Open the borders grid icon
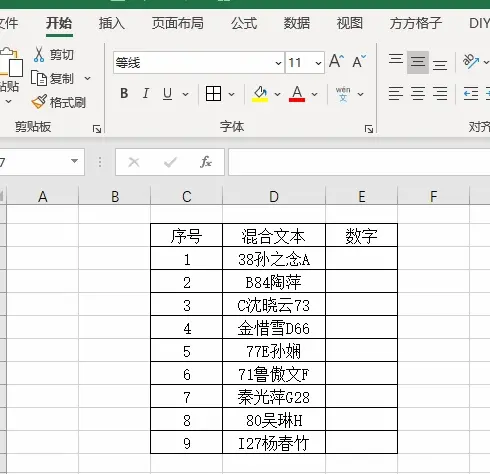Screen dimensions: 490x474 [x=213, y=94]
